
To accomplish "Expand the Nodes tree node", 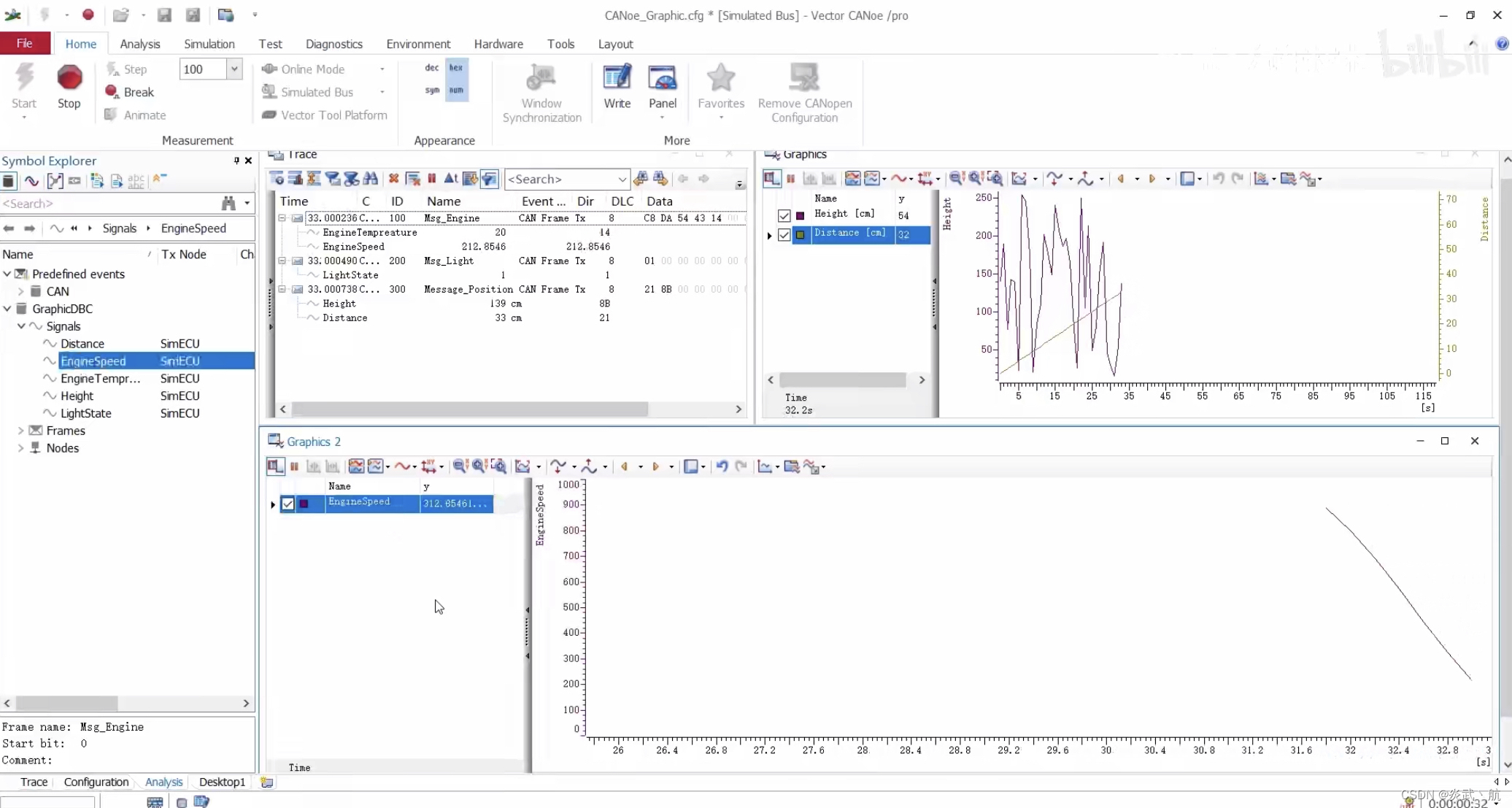I will pyautogui.click(x=21, y=448).
